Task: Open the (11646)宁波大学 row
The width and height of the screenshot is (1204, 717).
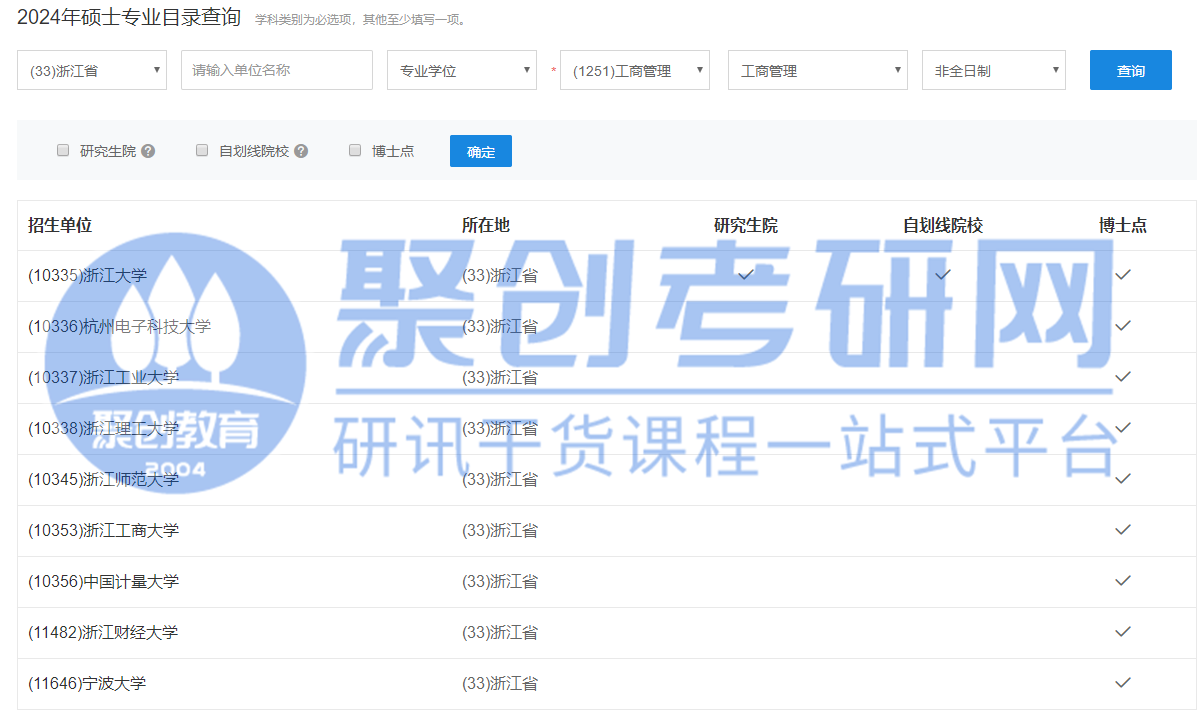Action: point(606,683)
